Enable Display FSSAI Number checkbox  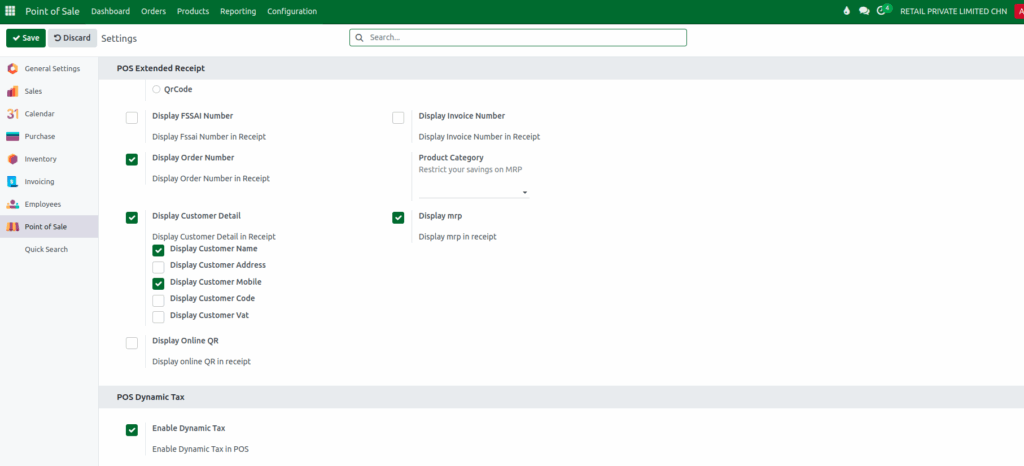coord(132,118)
